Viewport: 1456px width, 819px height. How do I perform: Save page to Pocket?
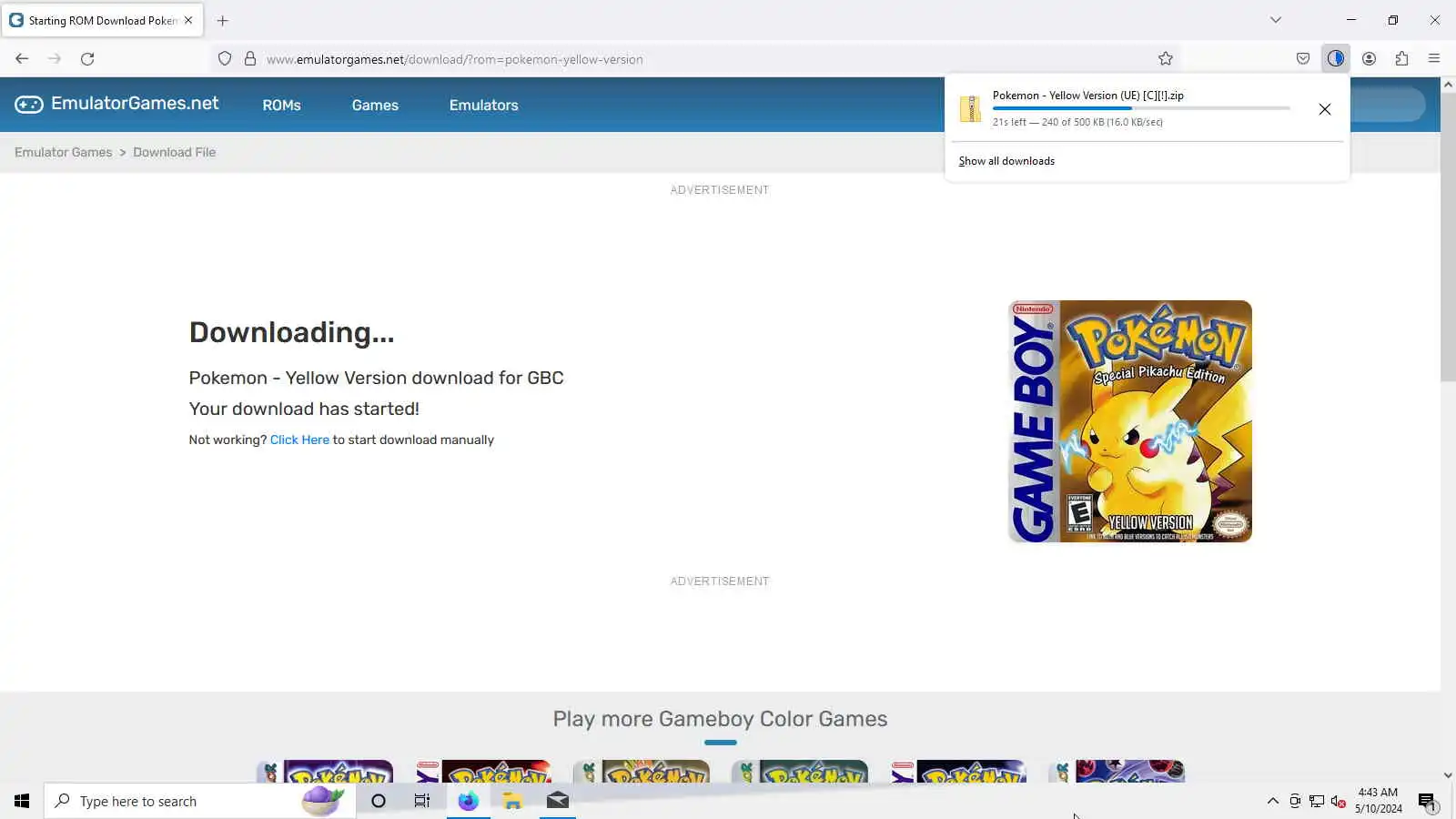1303,59
